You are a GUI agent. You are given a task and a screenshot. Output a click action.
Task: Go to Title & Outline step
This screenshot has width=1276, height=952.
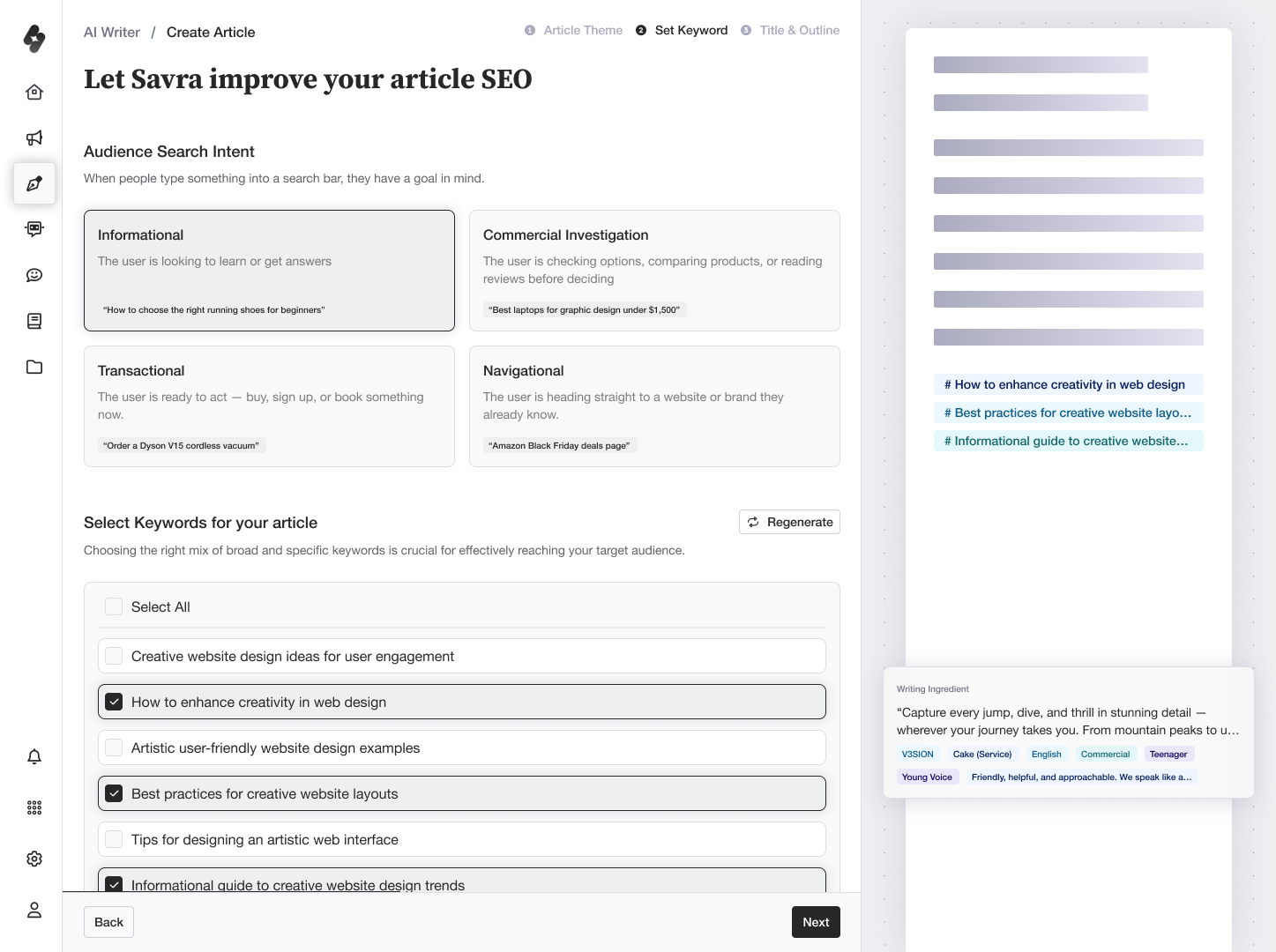point(790,30)
